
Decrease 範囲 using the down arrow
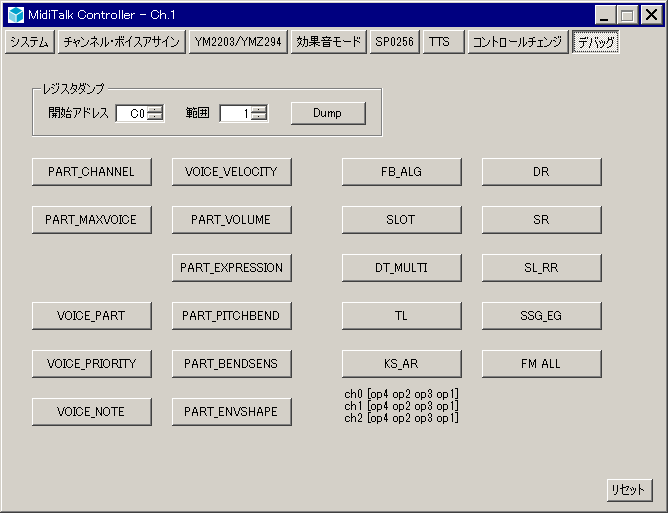(x=259, y=117)
